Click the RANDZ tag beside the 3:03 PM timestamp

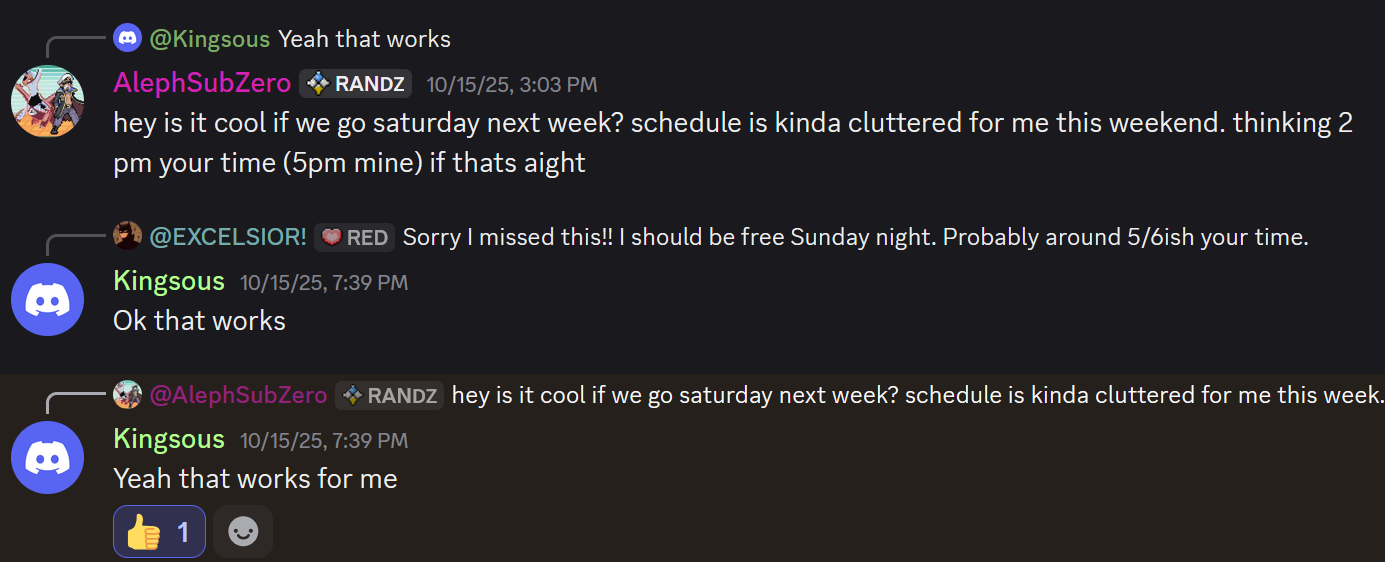(355, 83)
